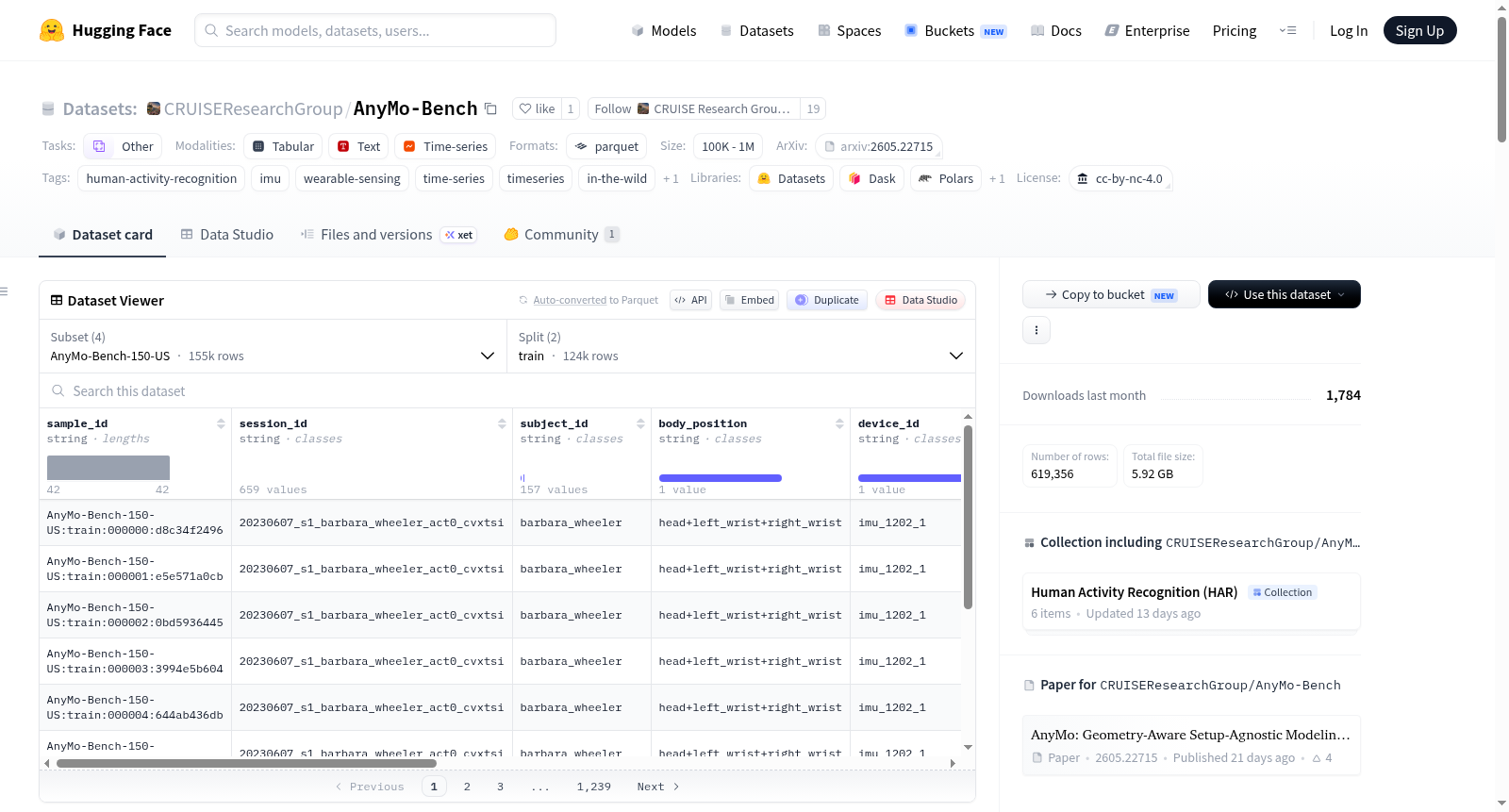Sort by the subject_id column sort icon
This screenshot has width=1509, height=812.
640,423
